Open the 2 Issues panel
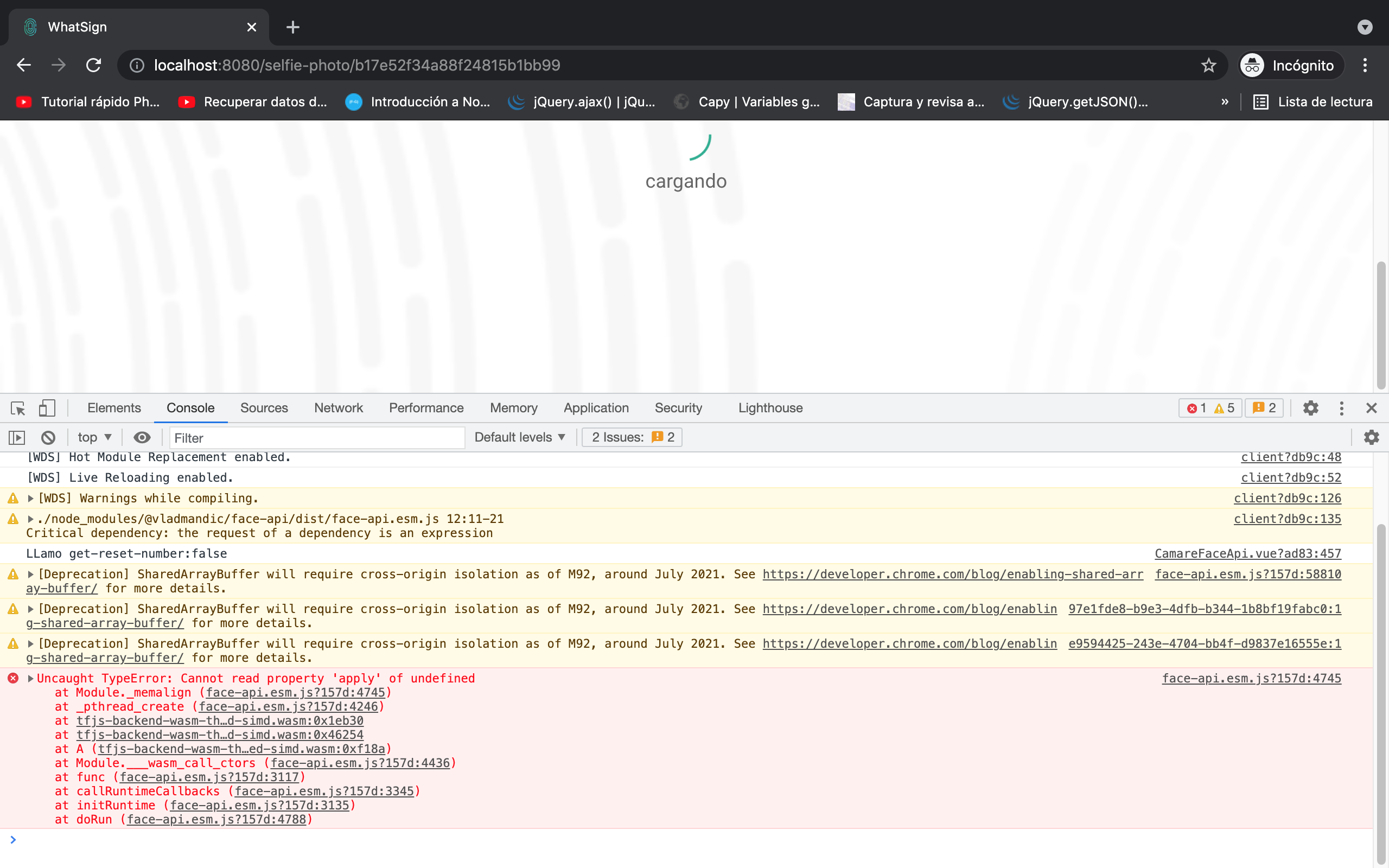The image size is (1389, 868). 631,437
